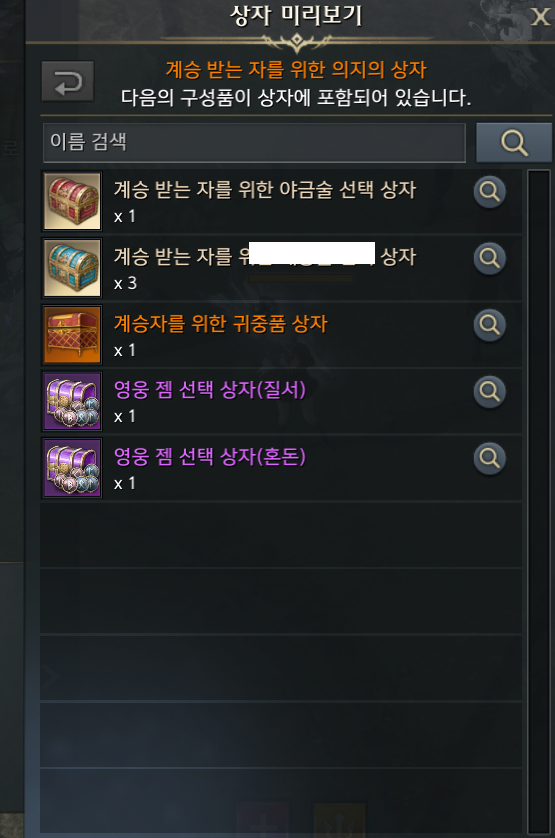Image resolution: width=555 pixels, height=838 pixels.
Task: Select the 영웅 젬 선택 상자(질서) item name
Action: (x=210, y=390)
